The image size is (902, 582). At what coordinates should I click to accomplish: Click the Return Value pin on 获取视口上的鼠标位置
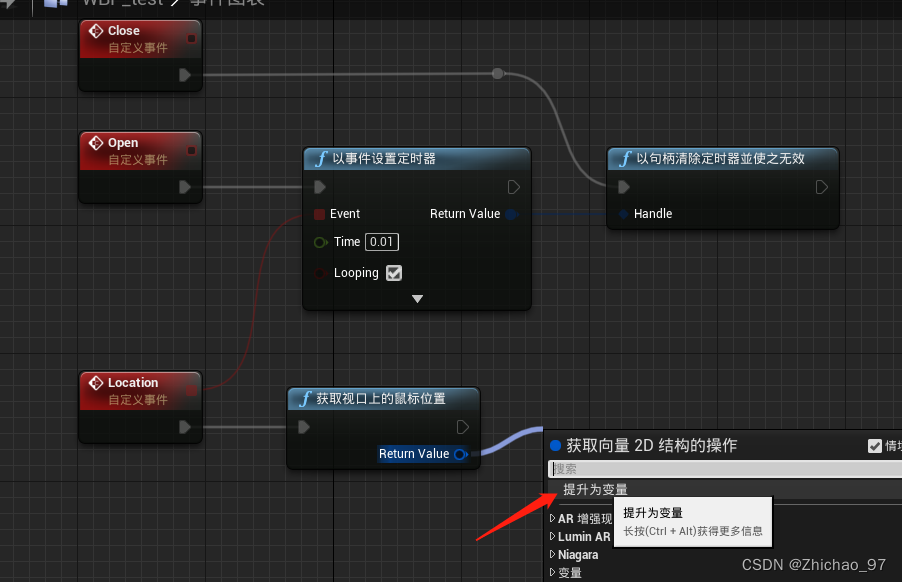(x=460, y=454)
